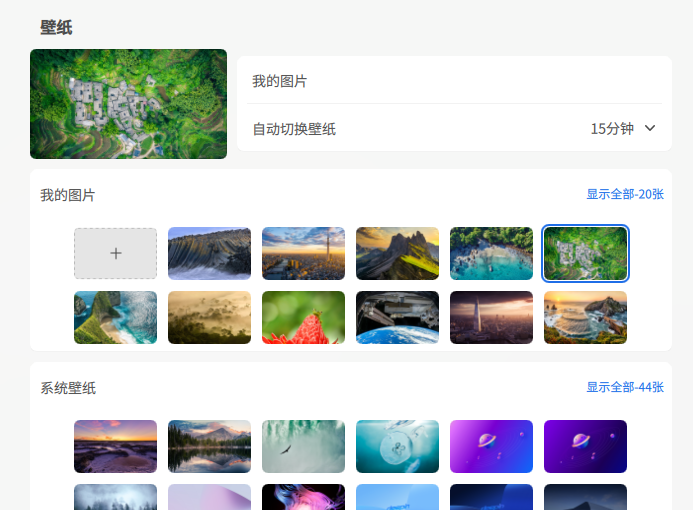This screenshot has height=510, width=693.
Task: Select the pink neon swirl dark wallpaper
Action: click(303, 497)
